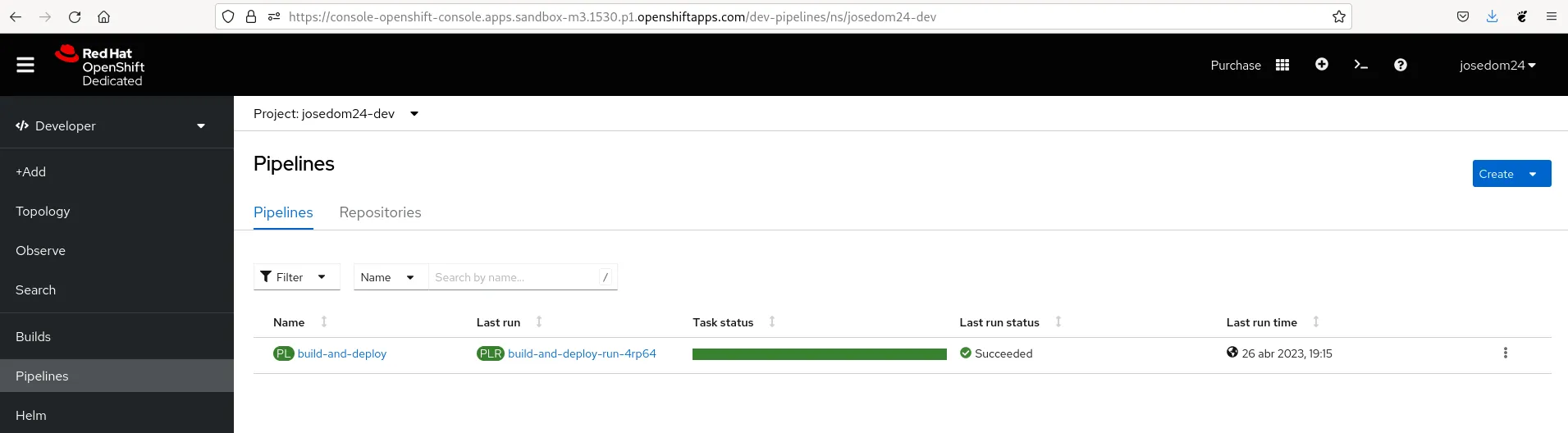Viewport: 1568px width, 433px height.
Task: Bookmark this page with star icon
Action: (x=1338, y=16)
